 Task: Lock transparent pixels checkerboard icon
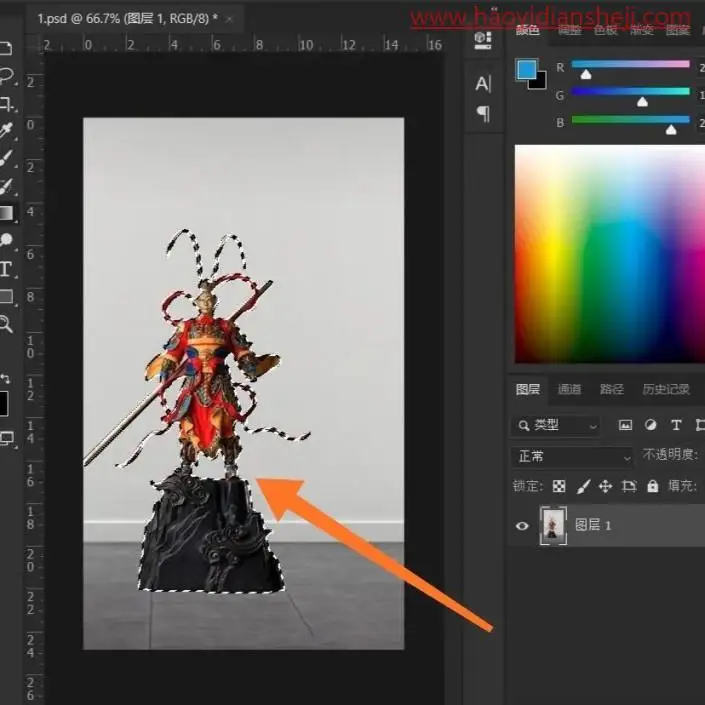(559, 486)
